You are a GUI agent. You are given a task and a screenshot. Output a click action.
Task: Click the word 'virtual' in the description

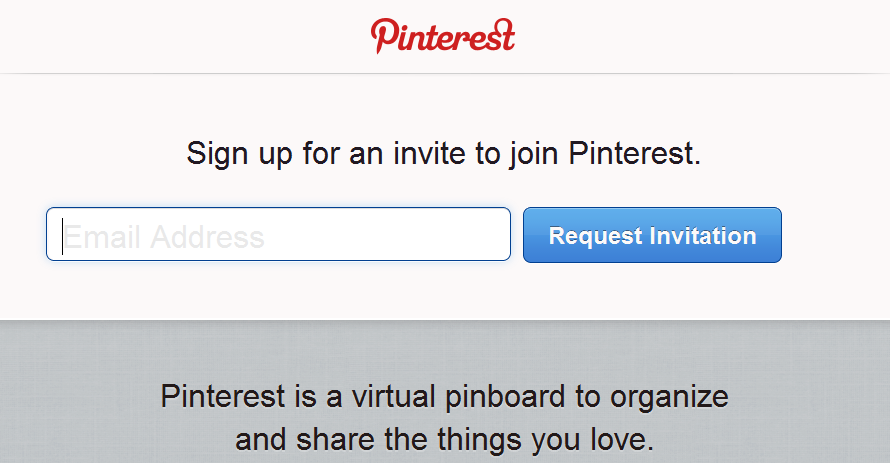393,395
